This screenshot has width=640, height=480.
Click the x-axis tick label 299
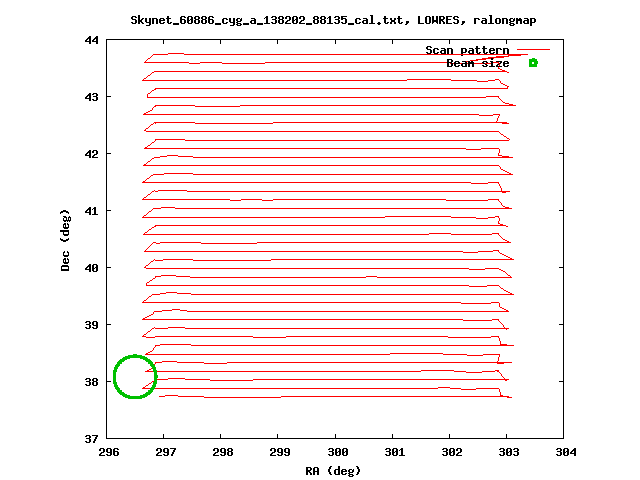pos(280,452)
